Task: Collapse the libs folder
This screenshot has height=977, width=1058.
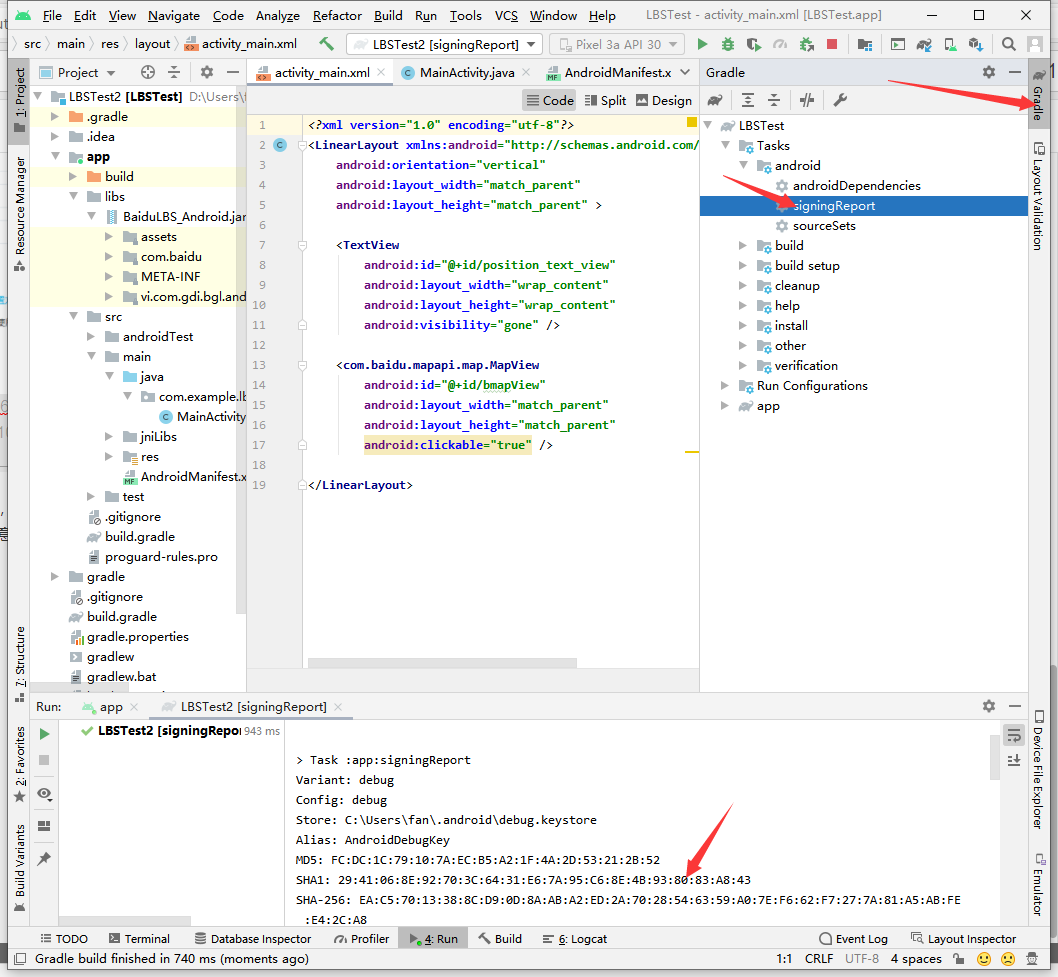Action: tap(74, 196)
